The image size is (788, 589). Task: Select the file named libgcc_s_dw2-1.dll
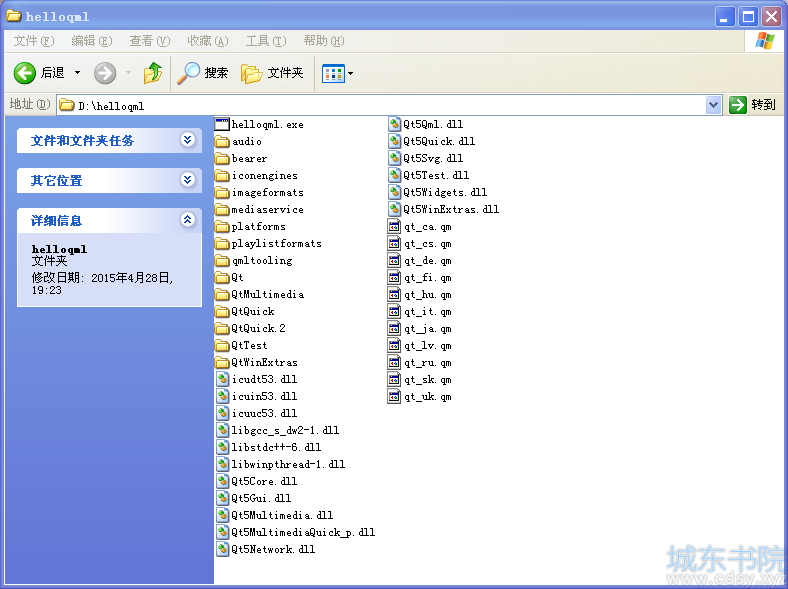(277, 430)
